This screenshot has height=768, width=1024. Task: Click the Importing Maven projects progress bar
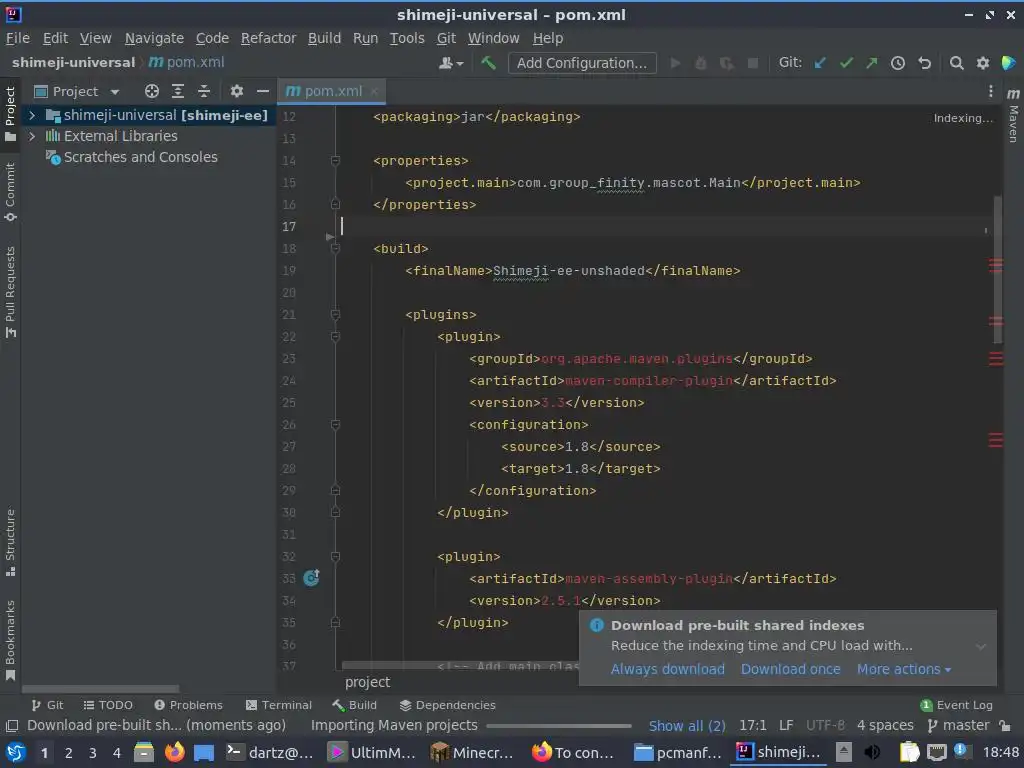pyautogui.click(x=559, y=726)
